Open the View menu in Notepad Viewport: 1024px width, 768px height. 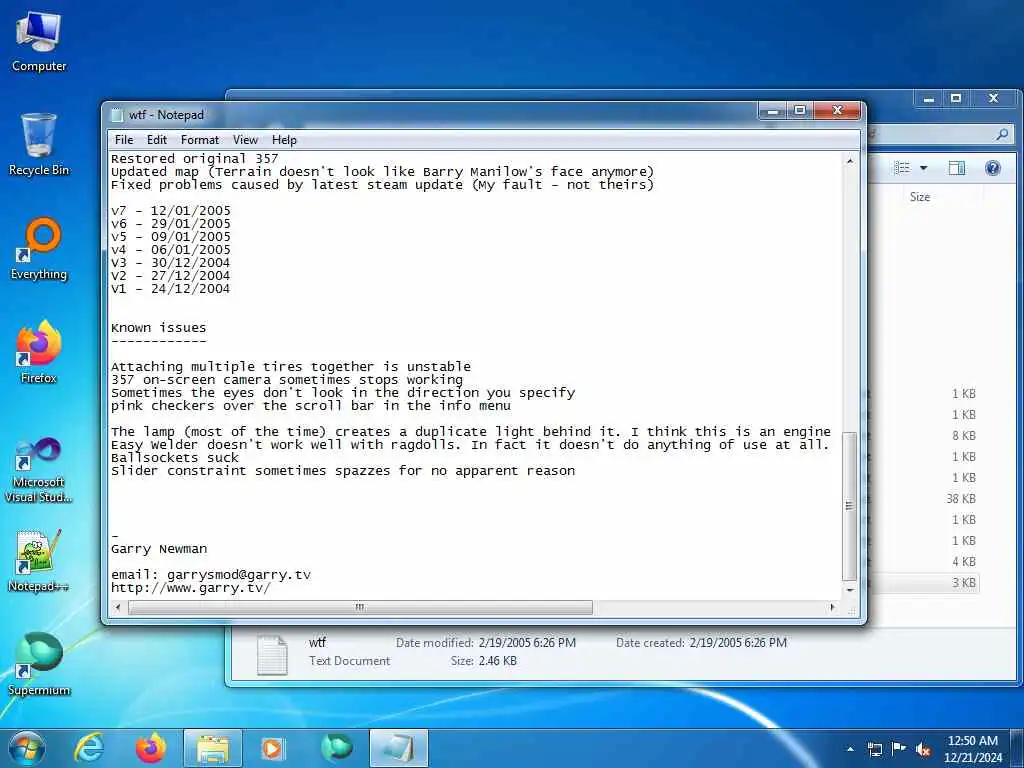(x=245, y=140)
